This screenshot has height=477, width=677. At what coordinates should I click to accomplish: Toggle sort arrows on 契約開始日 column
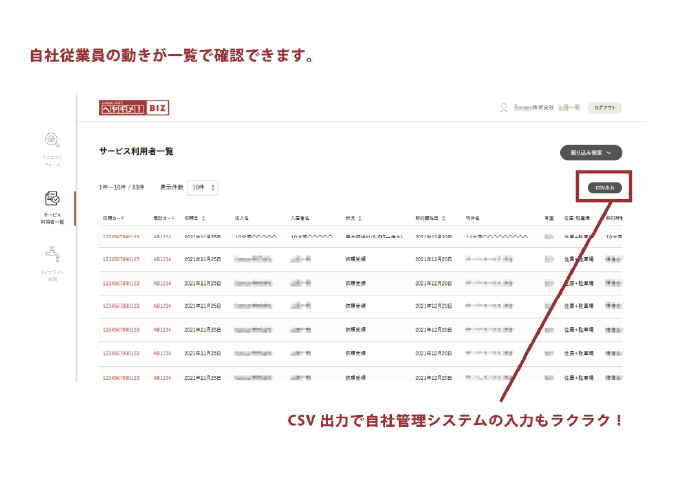coord(443,217)
